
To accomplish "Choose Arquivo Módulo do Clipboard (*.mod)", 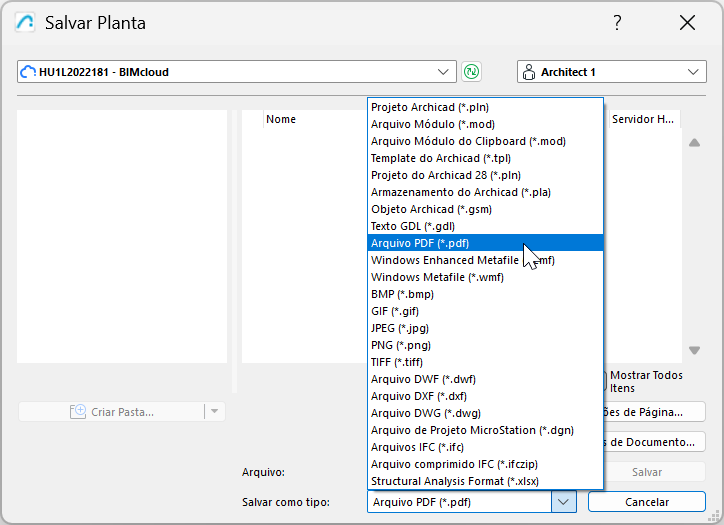I will [x=485, y=141].
